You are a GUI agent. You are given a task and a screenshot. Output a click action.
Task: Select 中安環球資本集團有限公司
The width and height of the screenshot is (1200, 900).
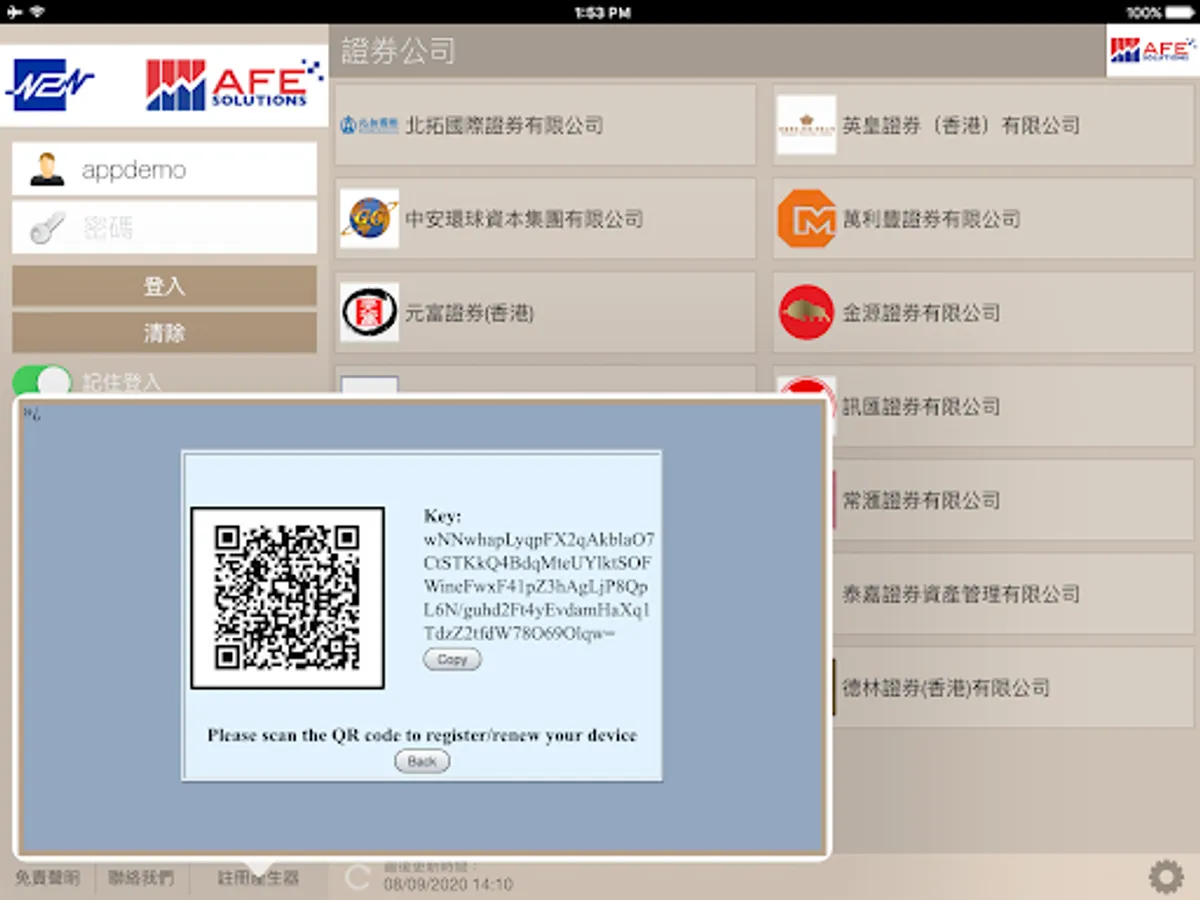(545, 218)
